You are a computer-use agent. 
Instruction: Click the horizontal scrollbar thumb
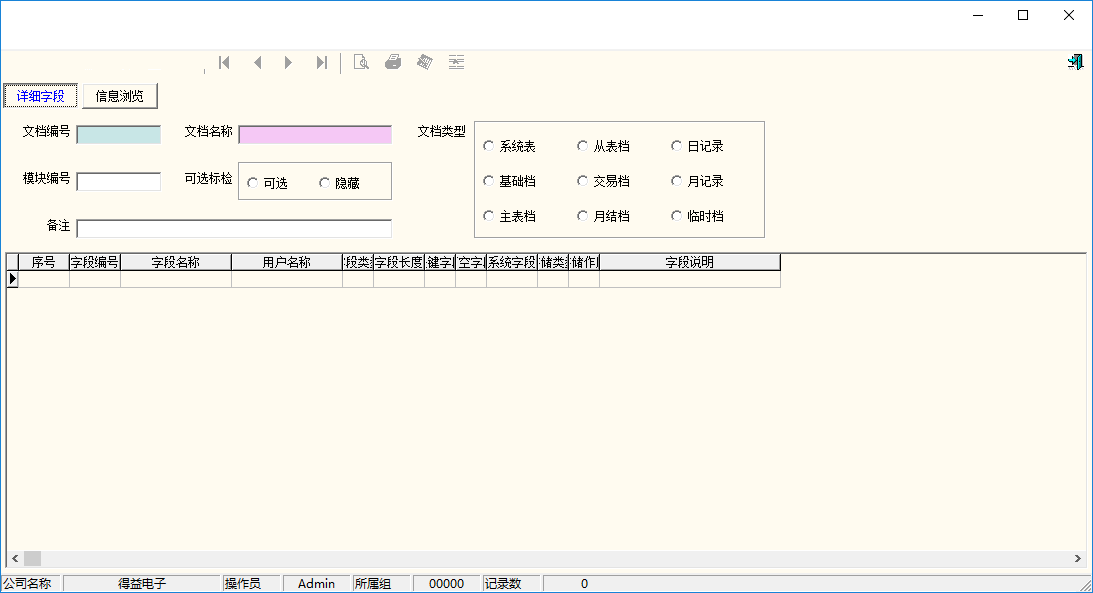pyautogui.click(x=33, y=558)
